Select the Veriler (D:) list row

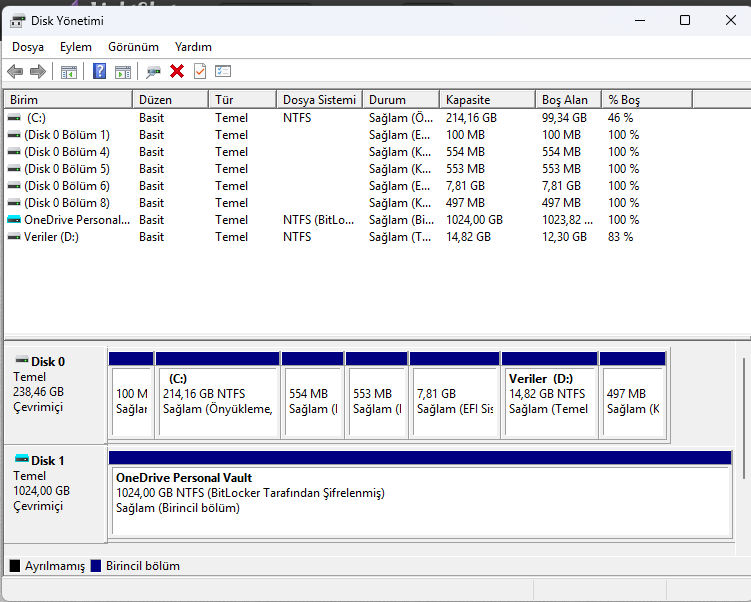pos(350,237)
